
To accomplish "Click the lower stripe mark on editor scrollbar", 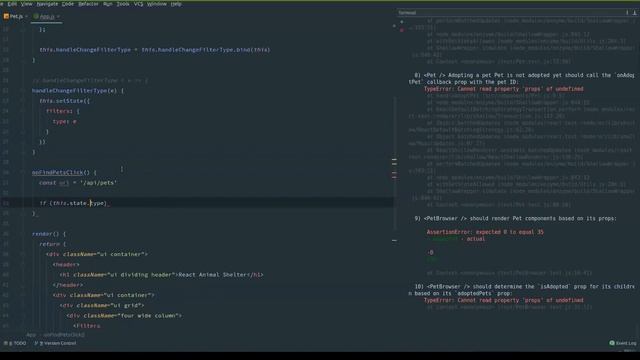I will (394, 240).
